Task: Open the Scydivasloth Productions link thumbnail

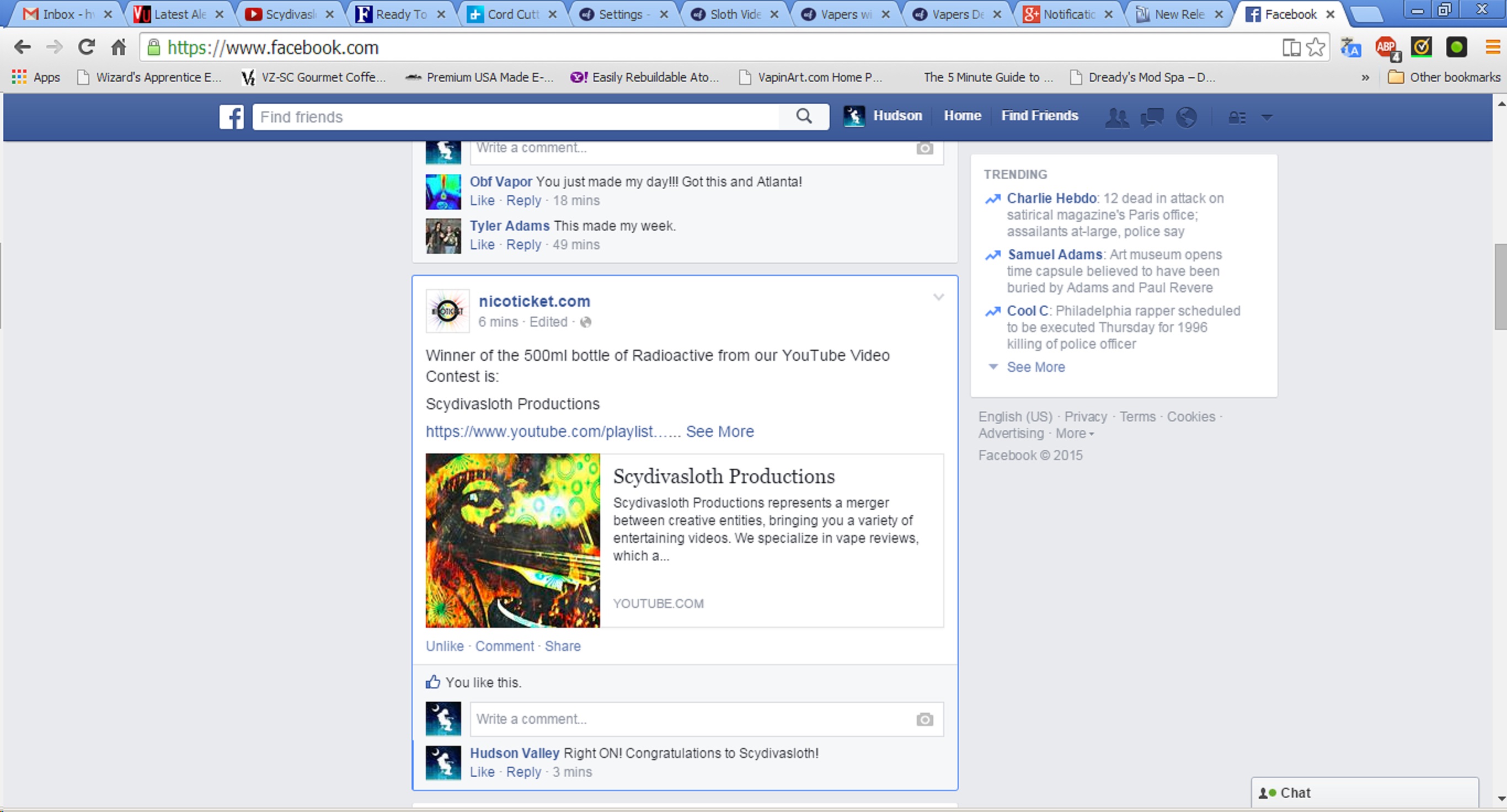Action: (x=512, y=541)
